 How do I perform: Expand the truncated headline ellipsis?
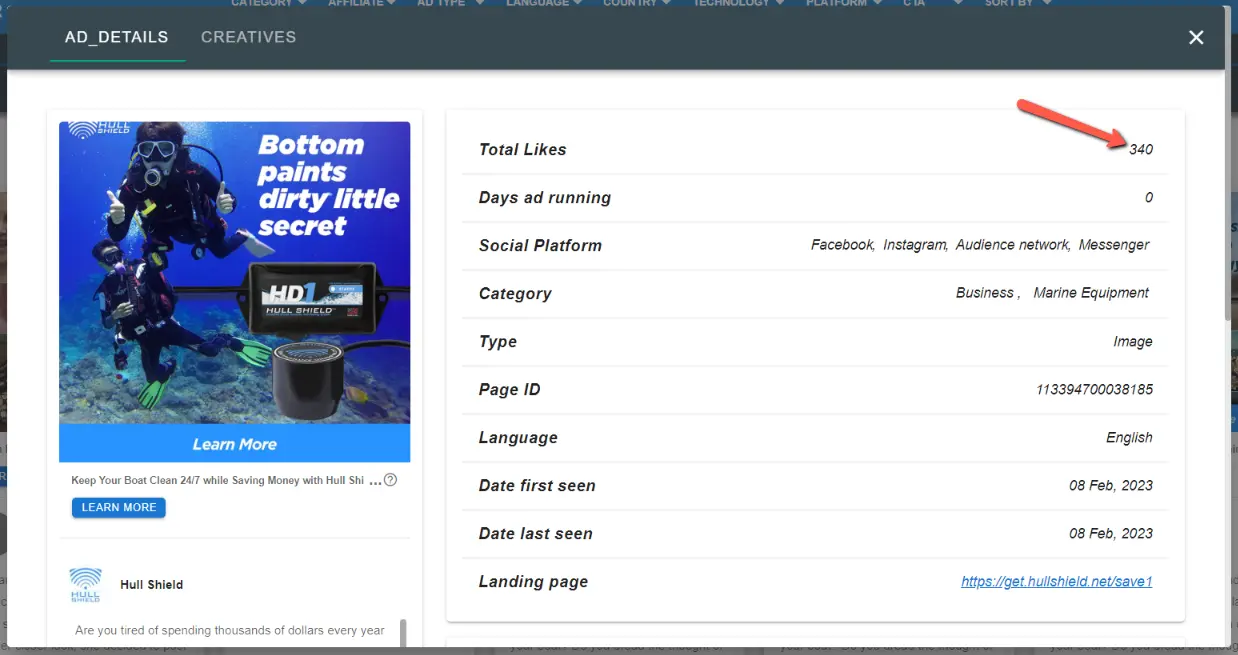pos(375,481)
